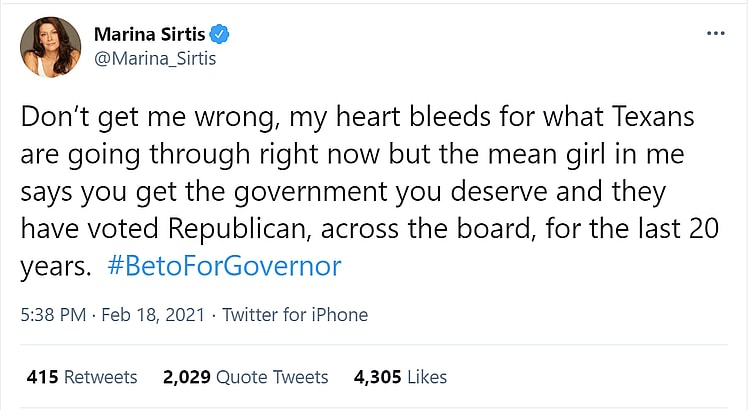The width and height of the screenshot is (750, 410).
Task: Click the blue verified badge icon
Action: (x=219, y=35)
